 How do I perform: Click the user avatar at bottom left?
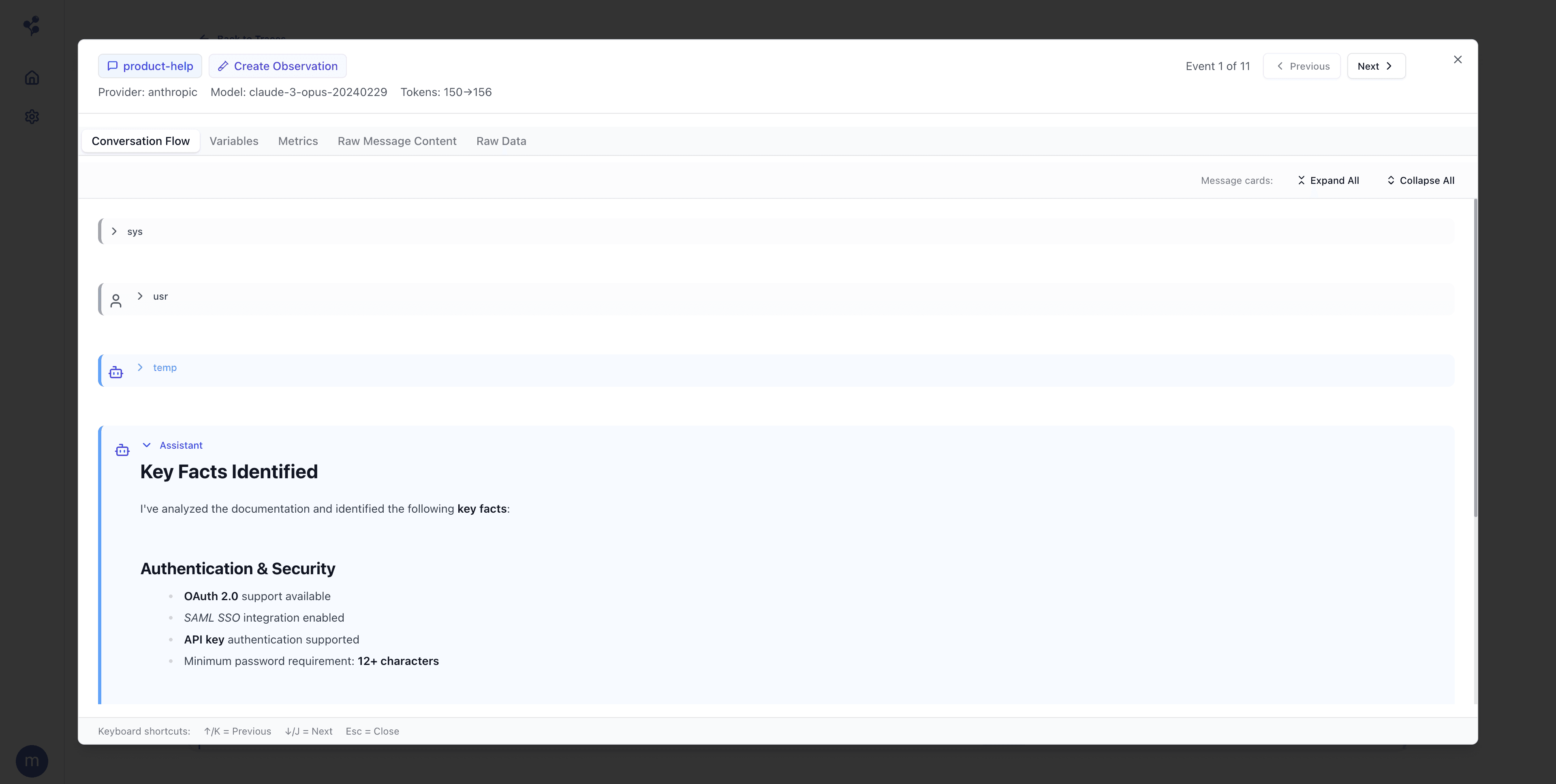pos(32,761)
